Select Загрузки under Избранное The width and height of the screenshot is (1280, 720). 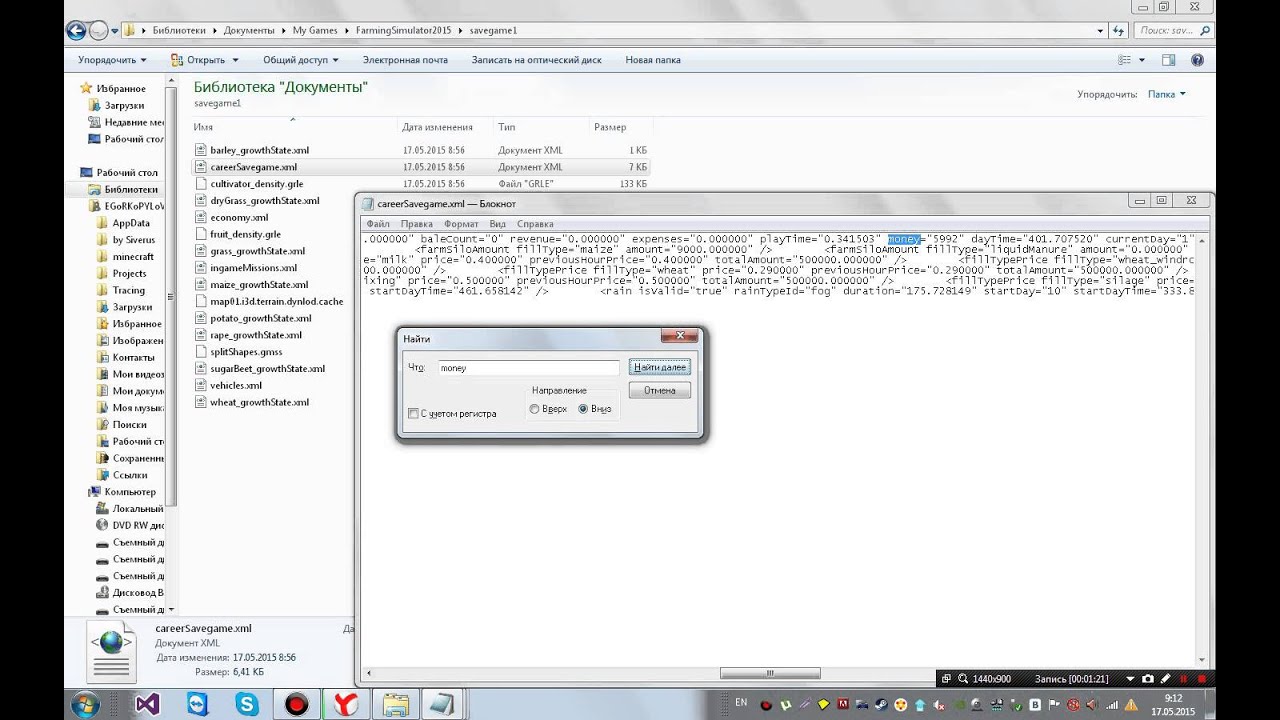124,105
